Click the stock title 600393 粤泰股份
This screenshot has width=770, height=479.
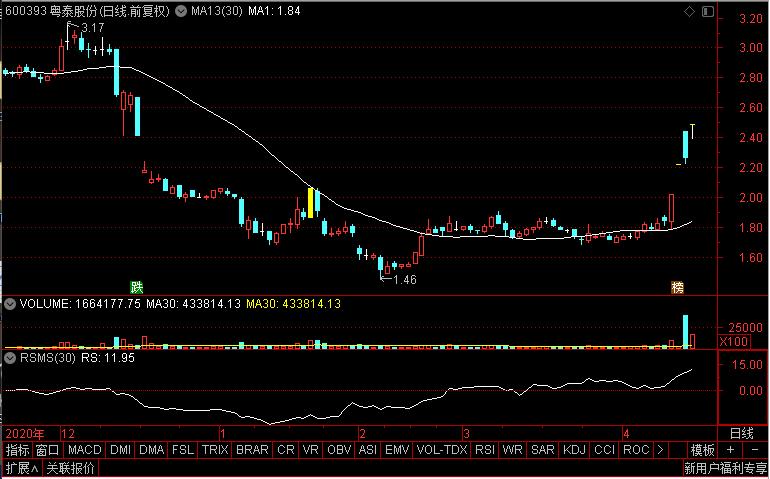[x=51, y=11]
